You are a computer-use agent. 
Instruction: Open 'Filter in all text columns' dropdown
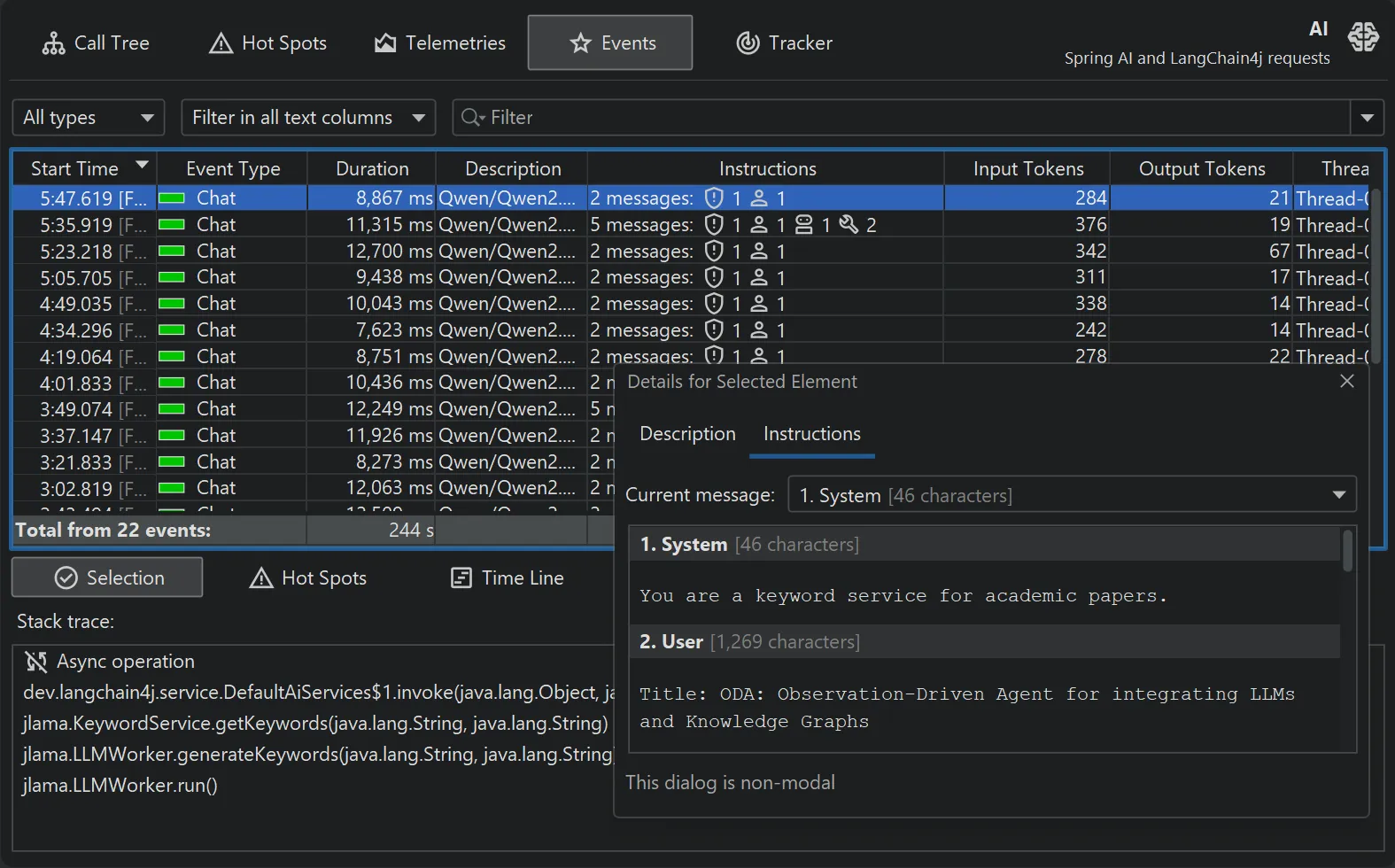308,118
